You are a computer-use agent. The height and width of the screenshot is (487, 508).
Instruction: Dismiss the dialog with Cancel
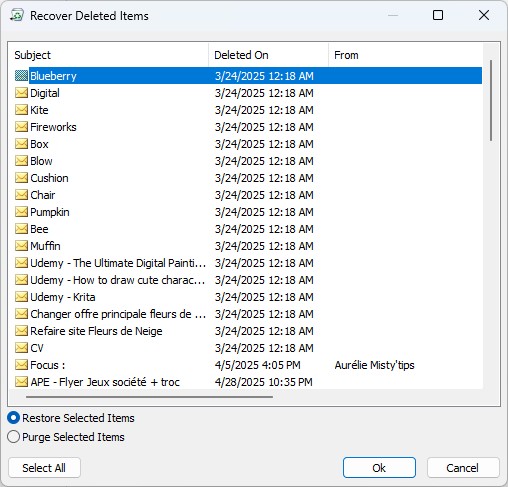tap(463, 468)
